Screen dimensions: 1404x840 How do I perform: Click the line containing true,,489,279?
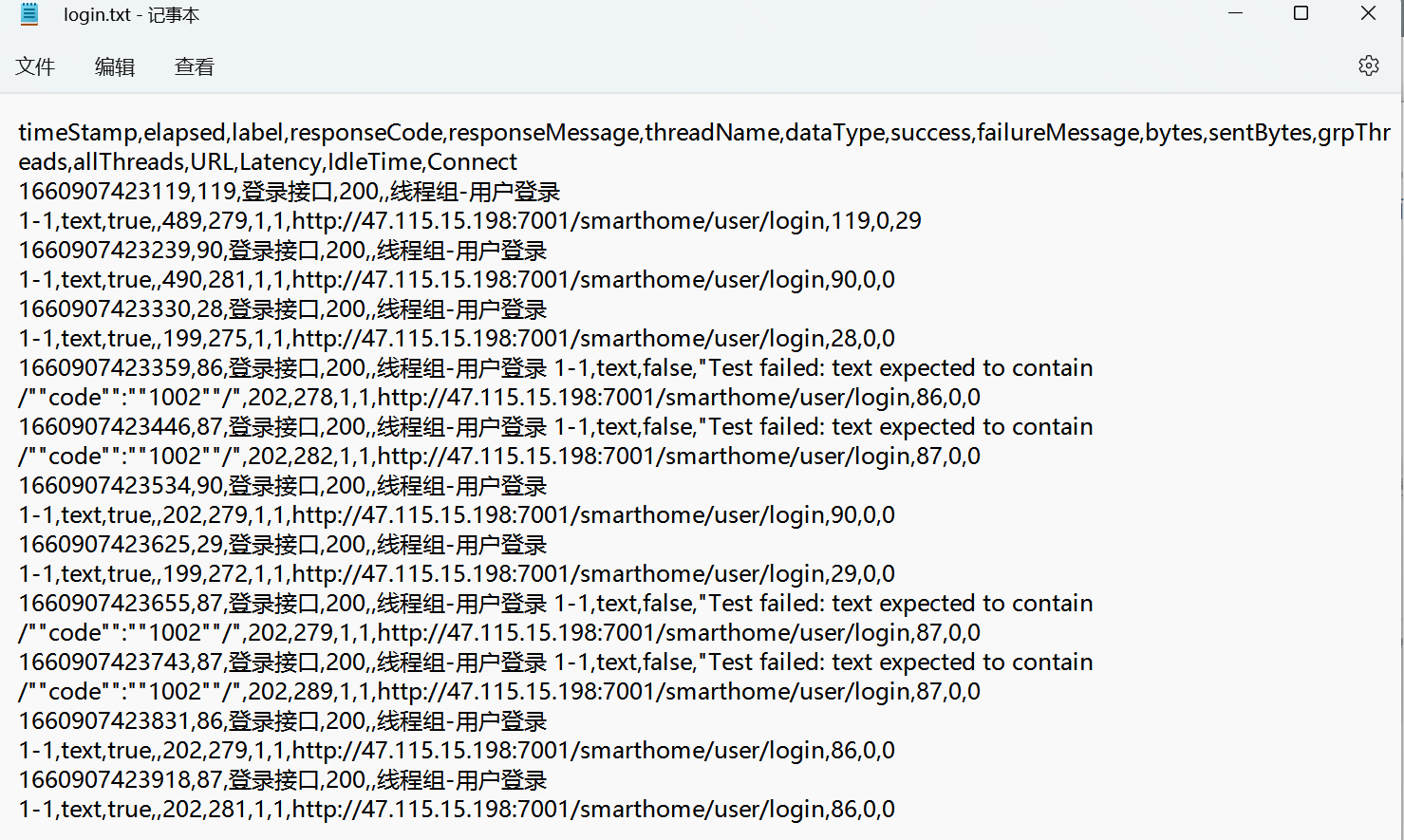[x=470, y=220]
